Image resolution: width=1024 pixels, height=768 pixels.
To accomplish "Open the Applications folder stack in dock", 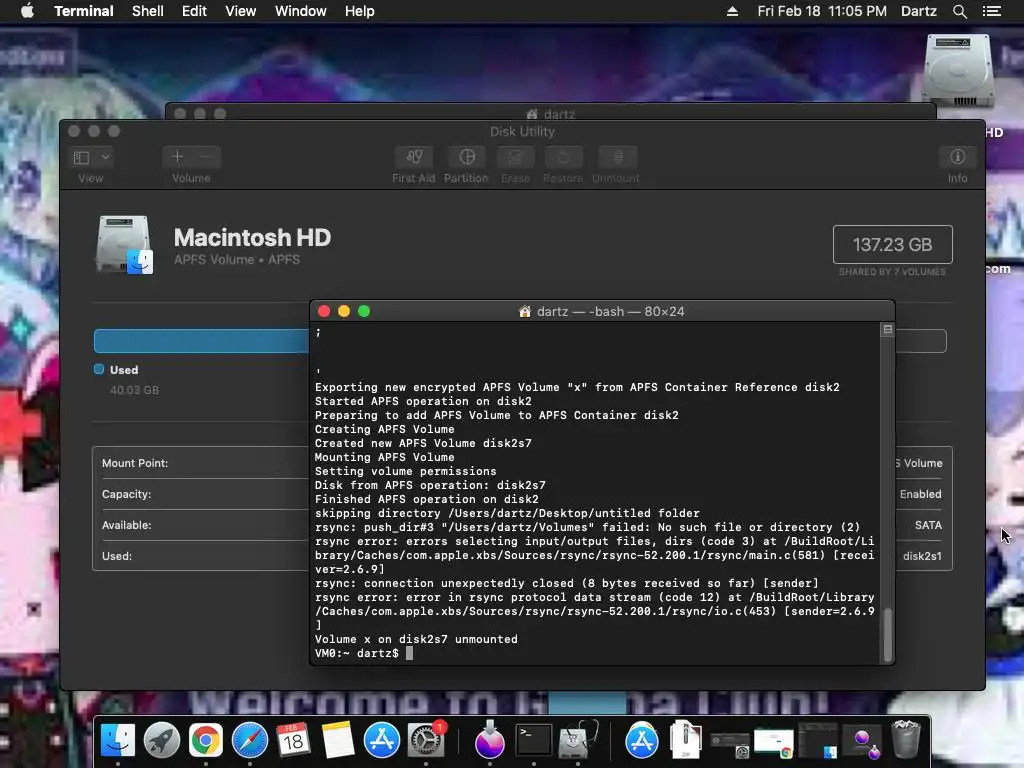I will [x=642, y=741].
